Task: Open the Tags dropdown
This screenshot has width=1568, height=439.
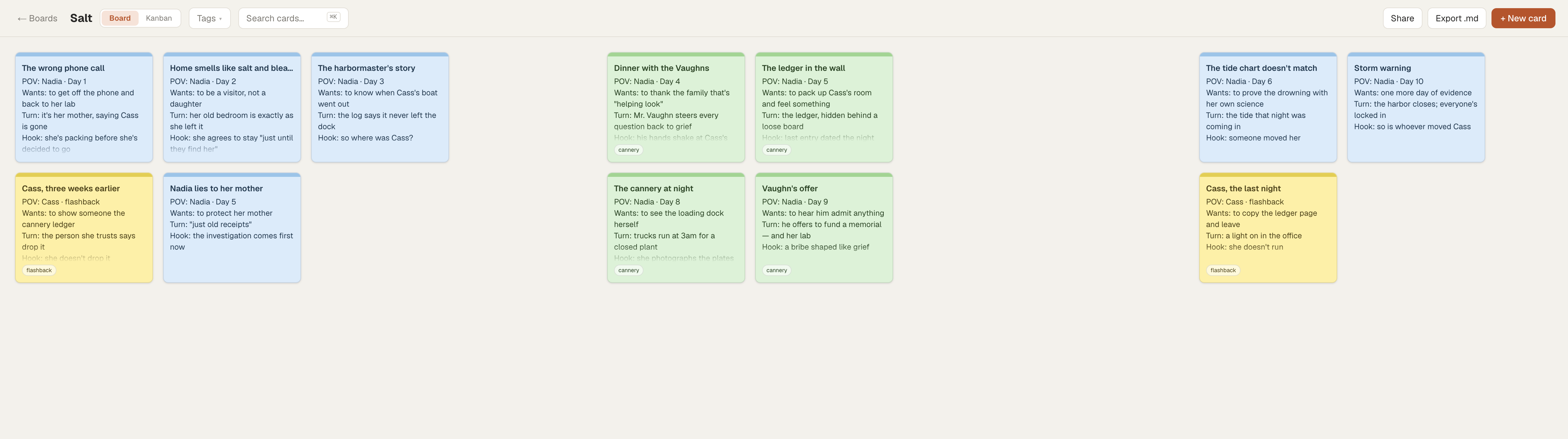Action: (209, 18)
